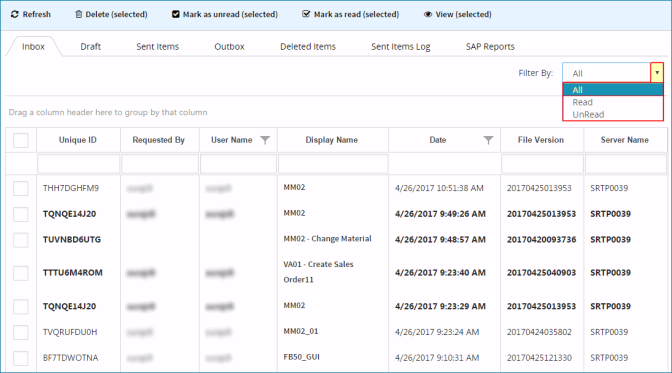This screenshot has width=672, height=373.
Task: Open the SAP Reports tab
Action: [490, 46]
